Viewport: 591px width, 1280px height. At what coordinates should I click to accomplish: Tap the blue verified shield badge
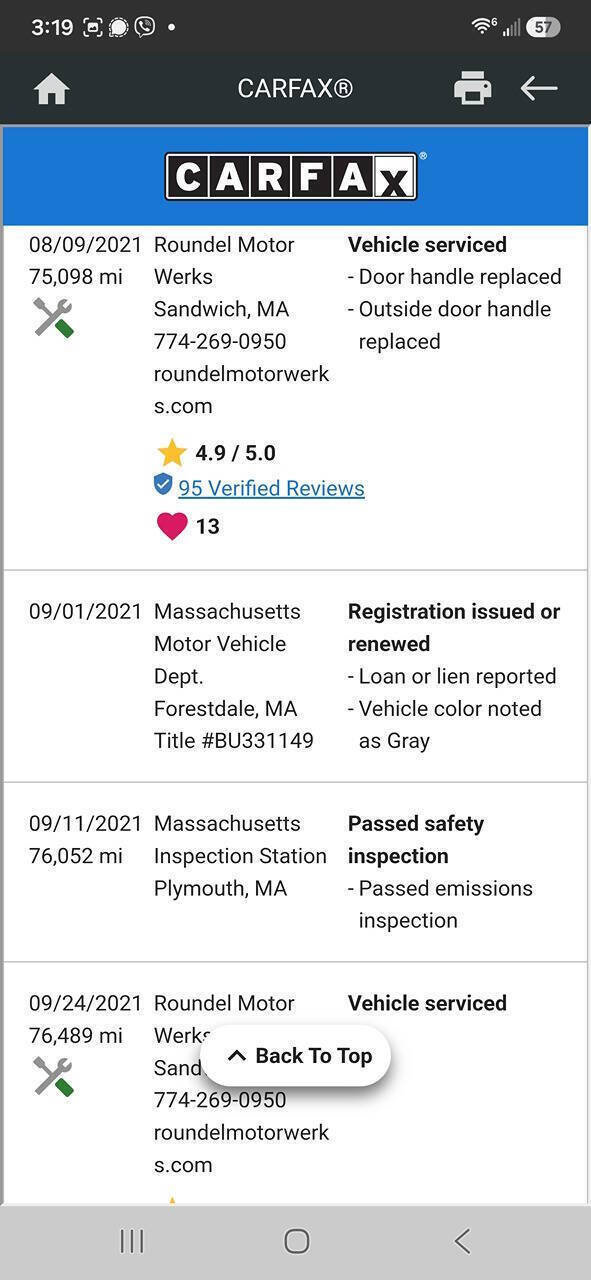(163, 485)
